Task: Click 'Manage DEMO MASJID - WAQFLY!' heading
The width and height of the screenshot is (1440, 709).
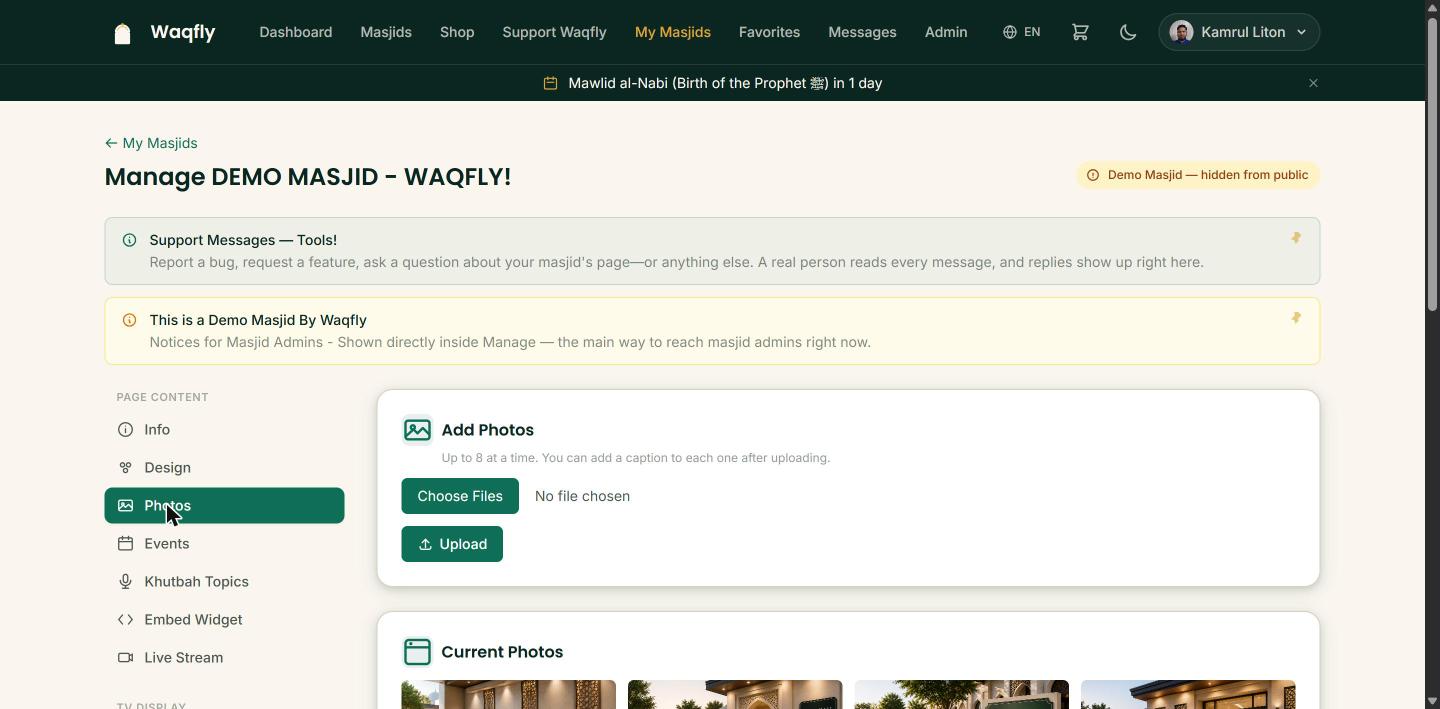Action: click(x=308, y=177)
